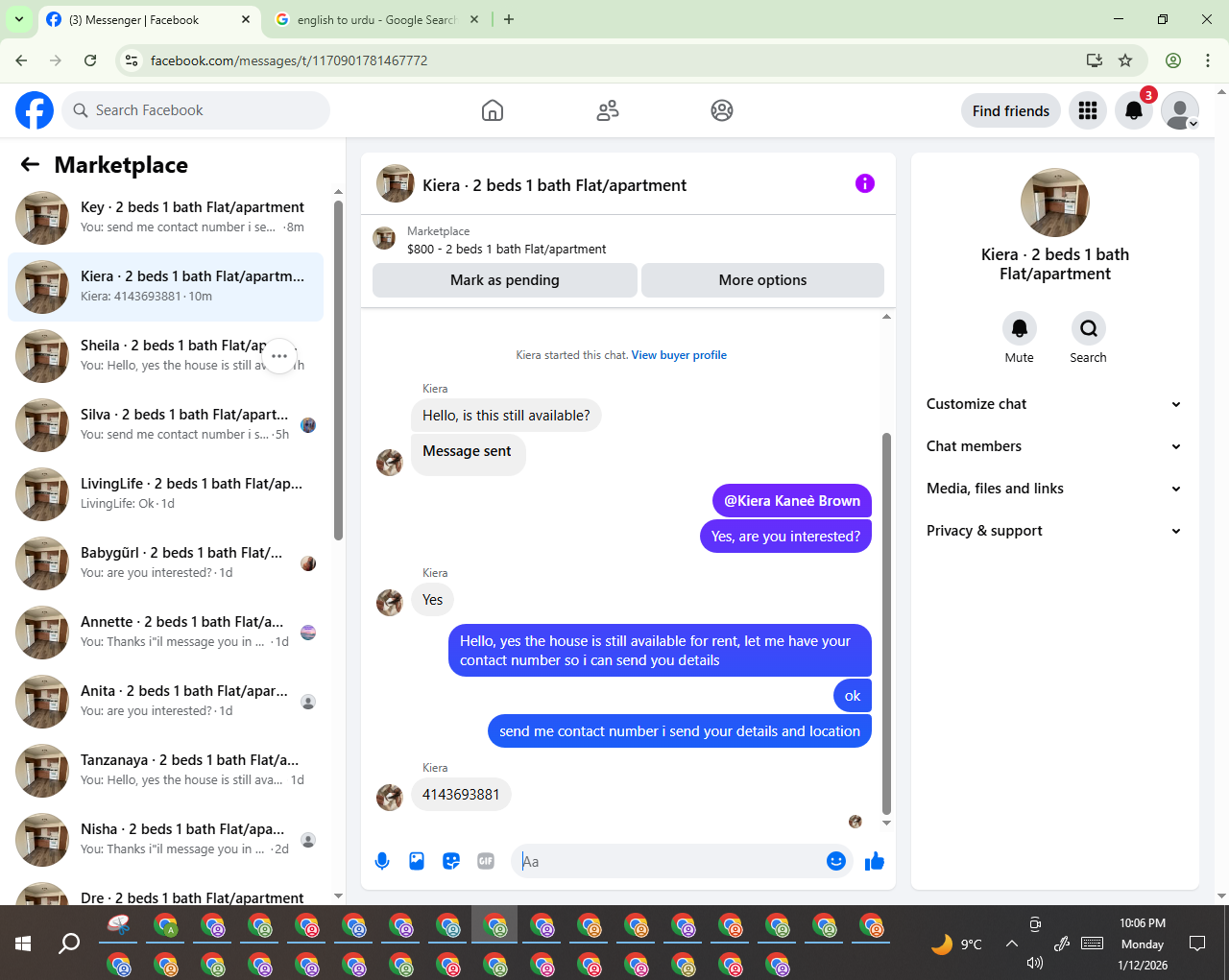Switch to Messenger Facebook tab
Viewport: 1229px width, 980px height.
[149, 20]
